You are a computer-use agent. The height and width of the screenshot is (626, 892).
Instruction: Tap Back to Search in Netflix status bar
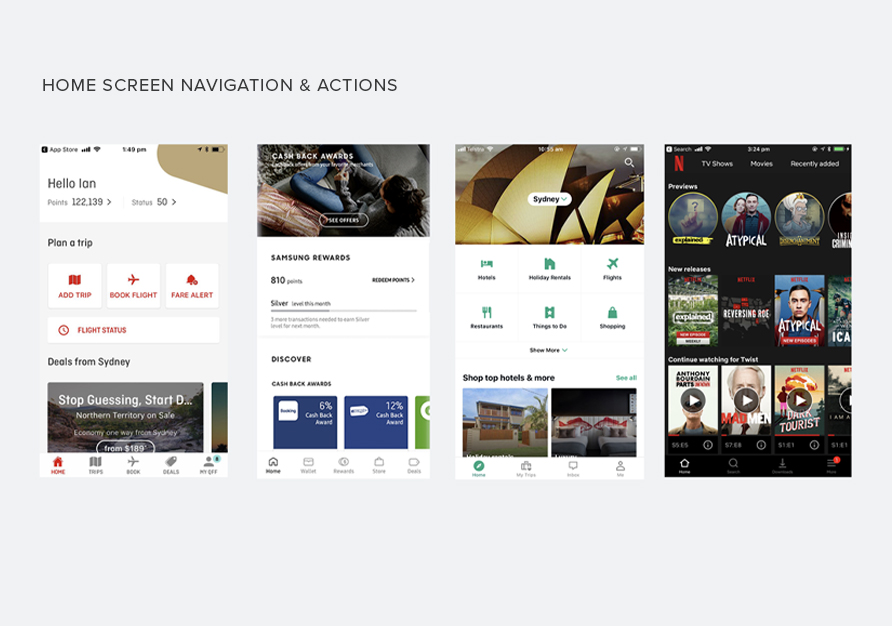pos(678,149)
